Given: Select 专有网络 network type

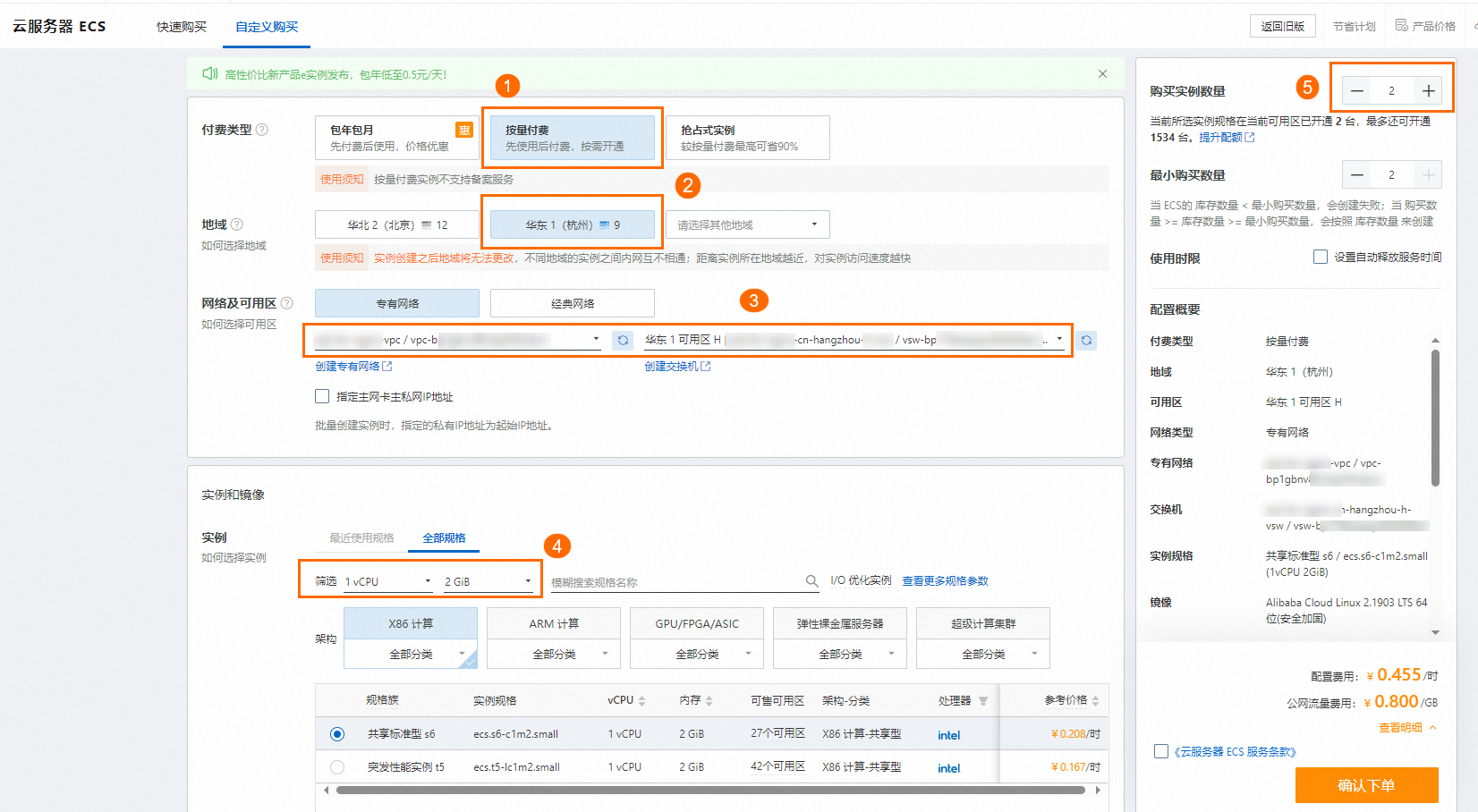Looking at the screenshot, I should pos(397,303).
